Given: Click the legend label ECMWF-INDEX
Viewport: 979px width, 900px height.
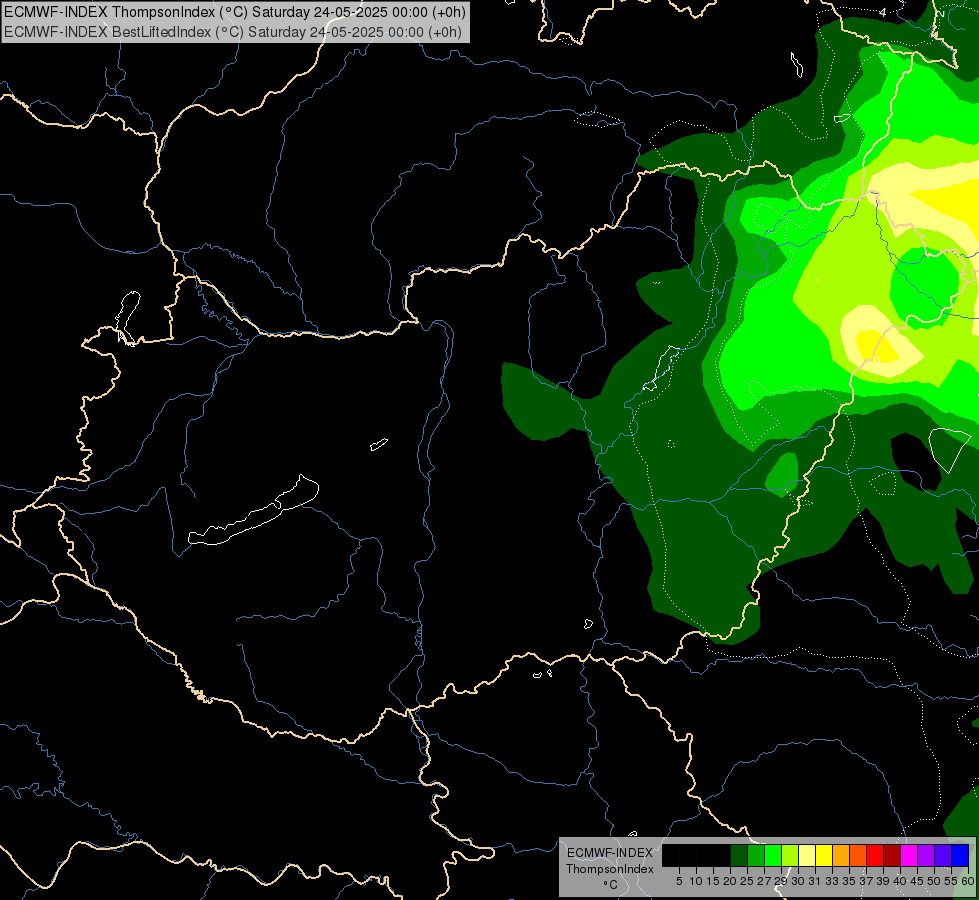Looking at the screenshot, I should coord(610,853).
